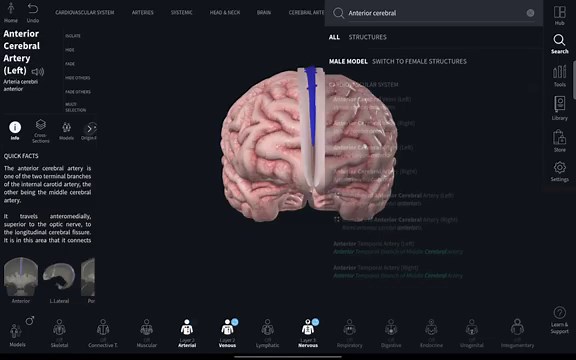The height and width of the screenshot is (360, 576).
Task: Play the audio pronunciation of Anterior Cerebral Artery
Action: [38, 71]
